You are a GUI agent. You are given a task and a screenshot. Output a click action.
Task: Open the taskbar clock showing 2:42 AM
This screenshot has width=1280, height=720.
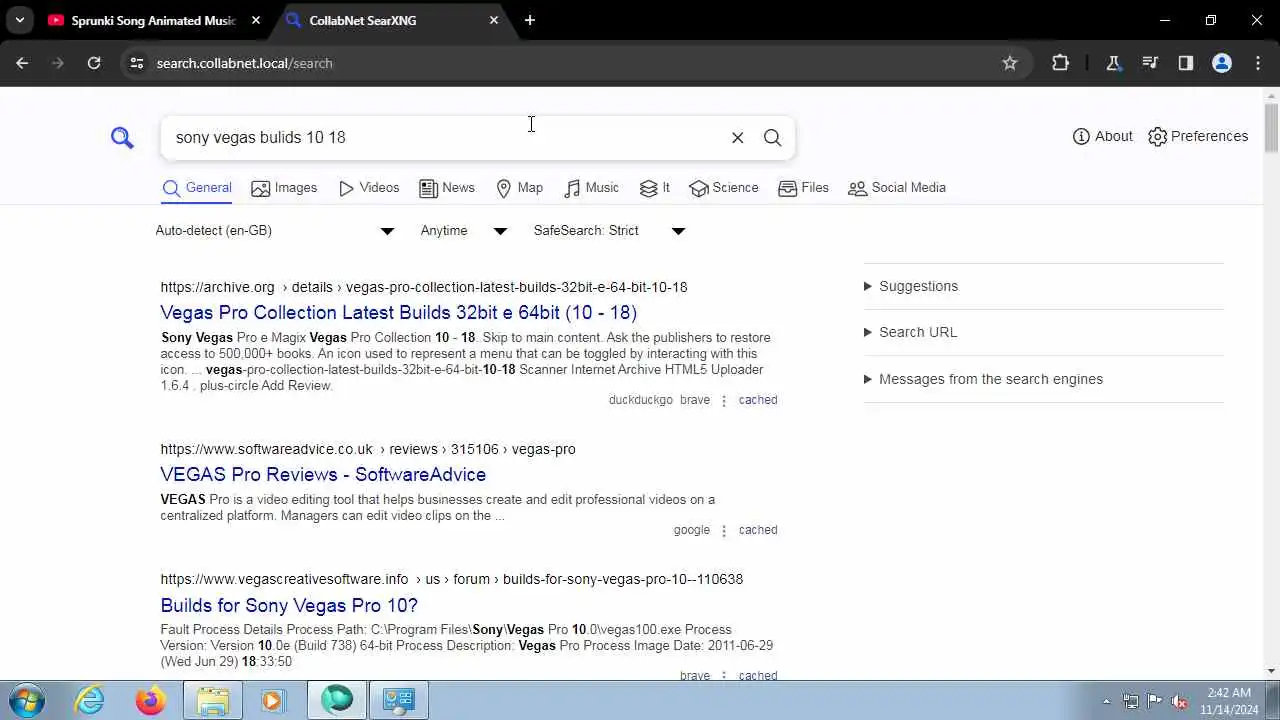(1229, 701)
